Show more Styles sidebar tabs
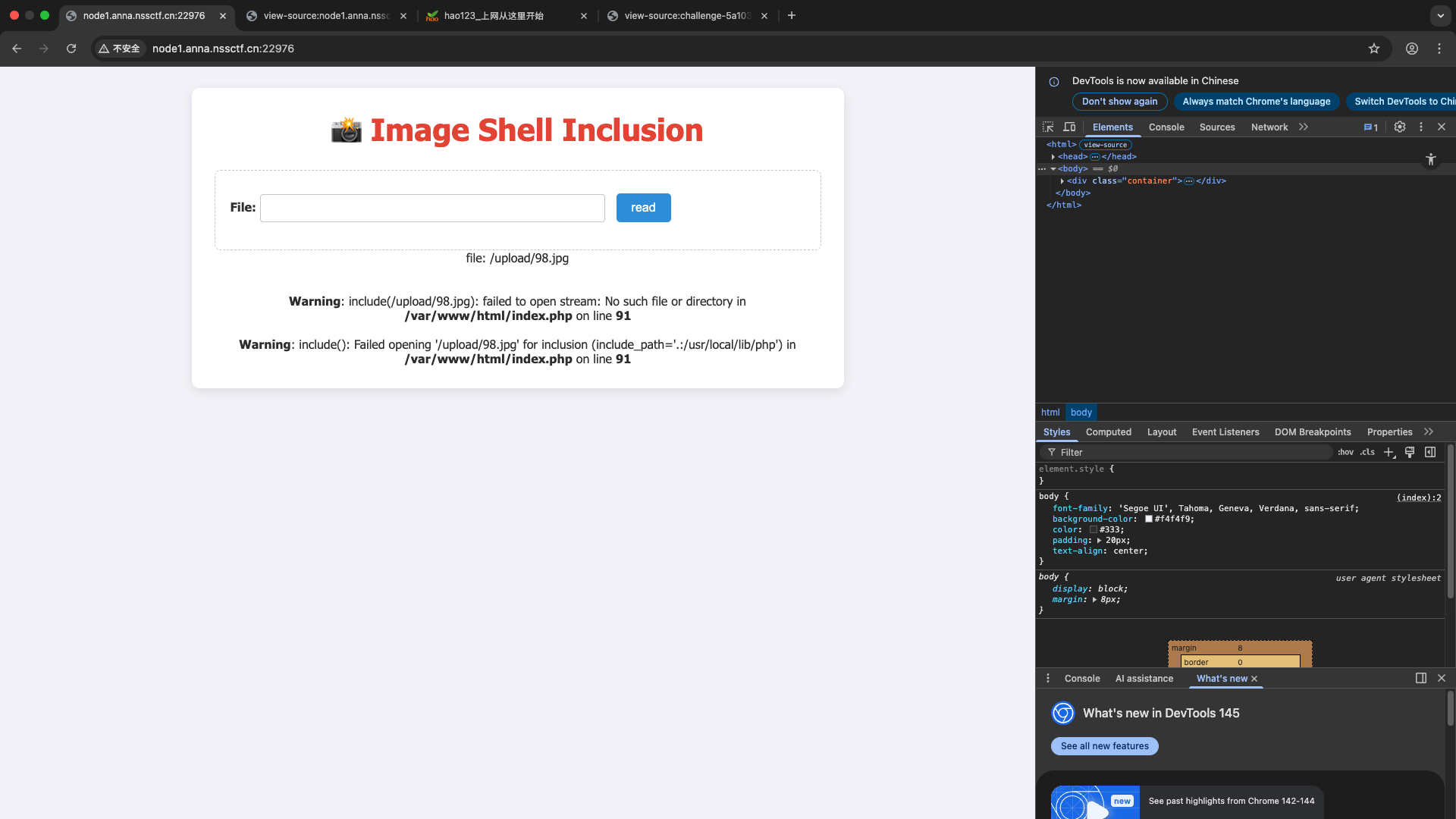The image size is (1456, 819). pyautogui.click(x=1429, y=432)
